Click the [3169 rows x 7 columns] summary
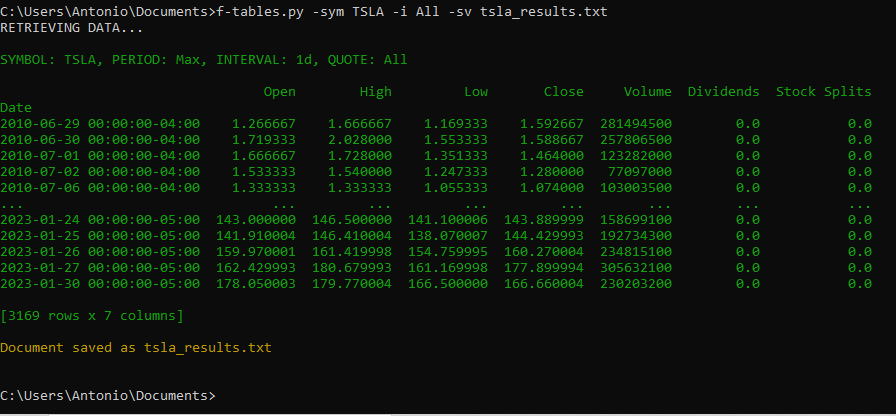896x416 pixels. 91,315
